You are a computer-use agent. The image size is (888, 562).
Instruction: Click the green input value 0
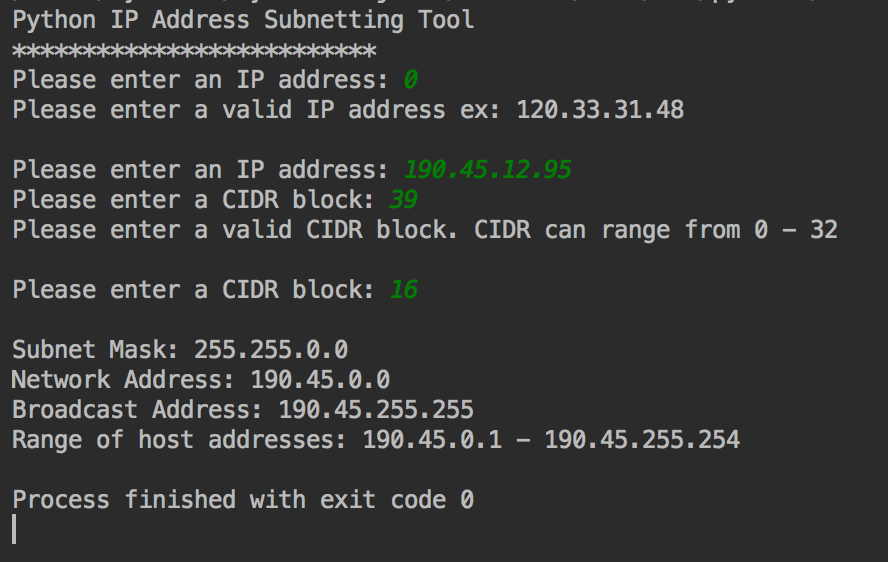(411, 80)
